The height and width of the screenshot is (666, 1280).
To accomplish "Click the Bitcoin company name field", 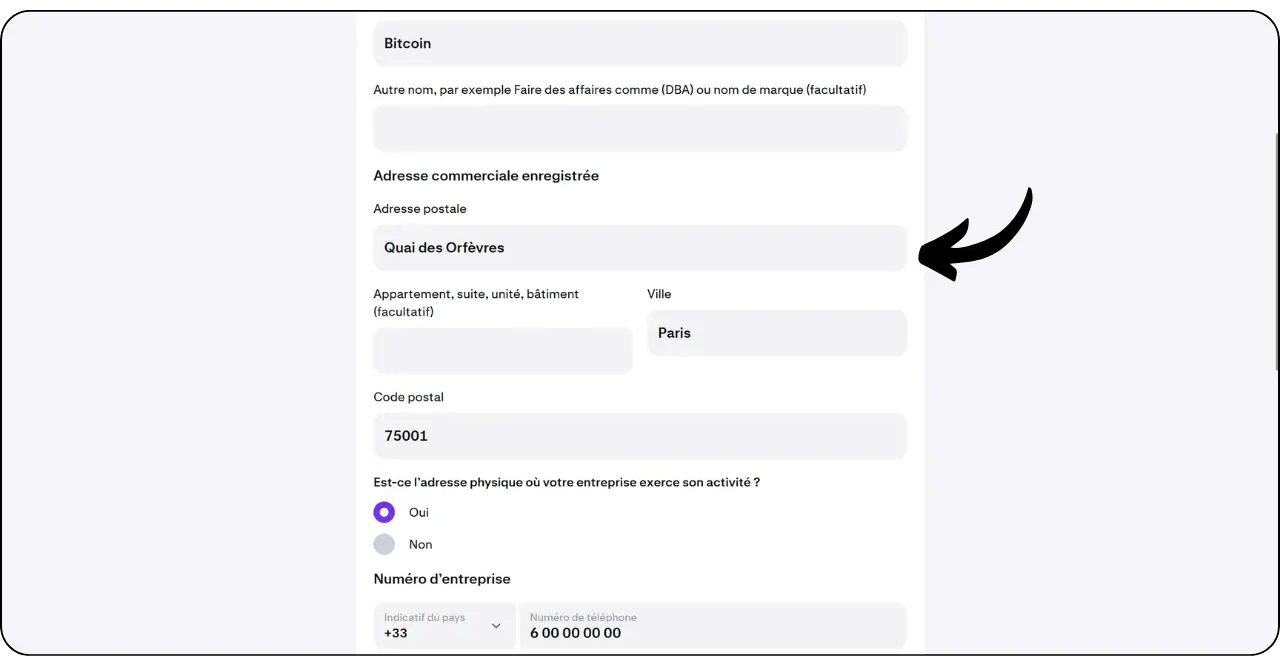I will [640, 44].
